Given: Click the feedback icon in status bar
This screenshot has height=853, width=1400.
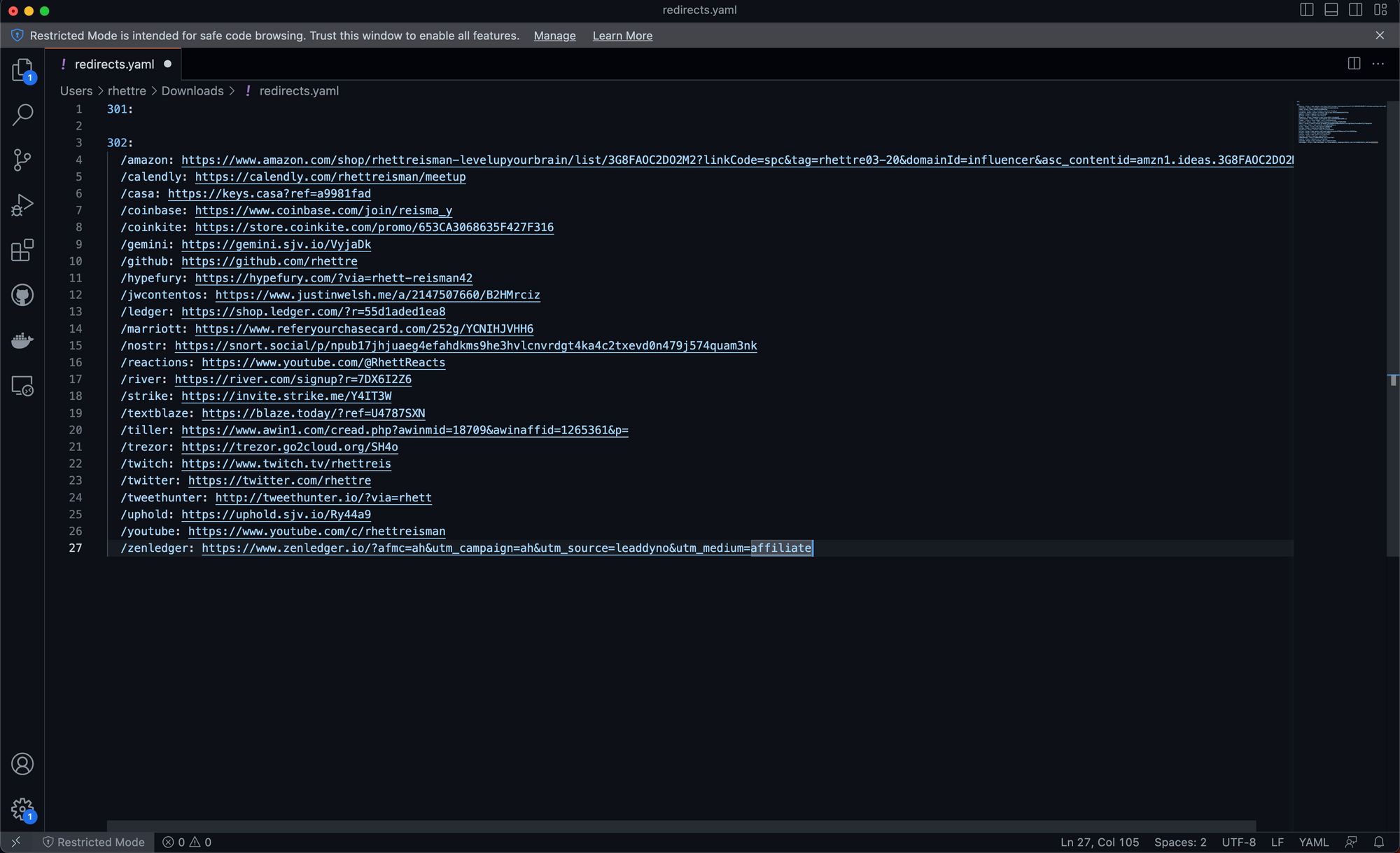Looking at the screenshot, I should click(x=1351, y=842).
